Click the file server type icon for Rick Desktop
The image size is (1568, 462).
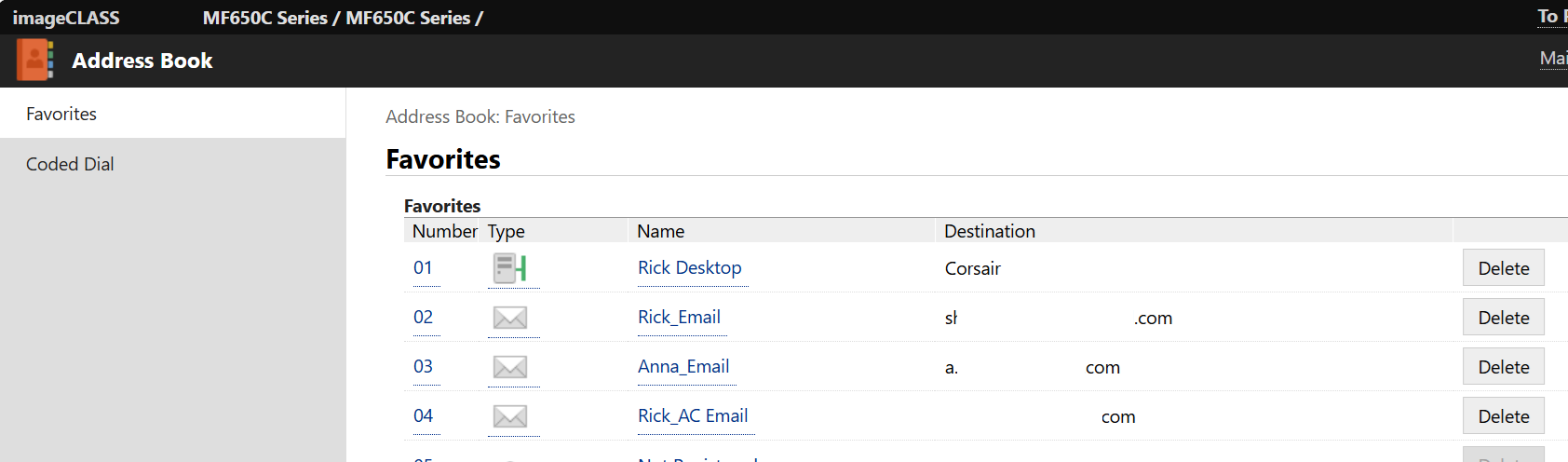[x=509, y=268]
